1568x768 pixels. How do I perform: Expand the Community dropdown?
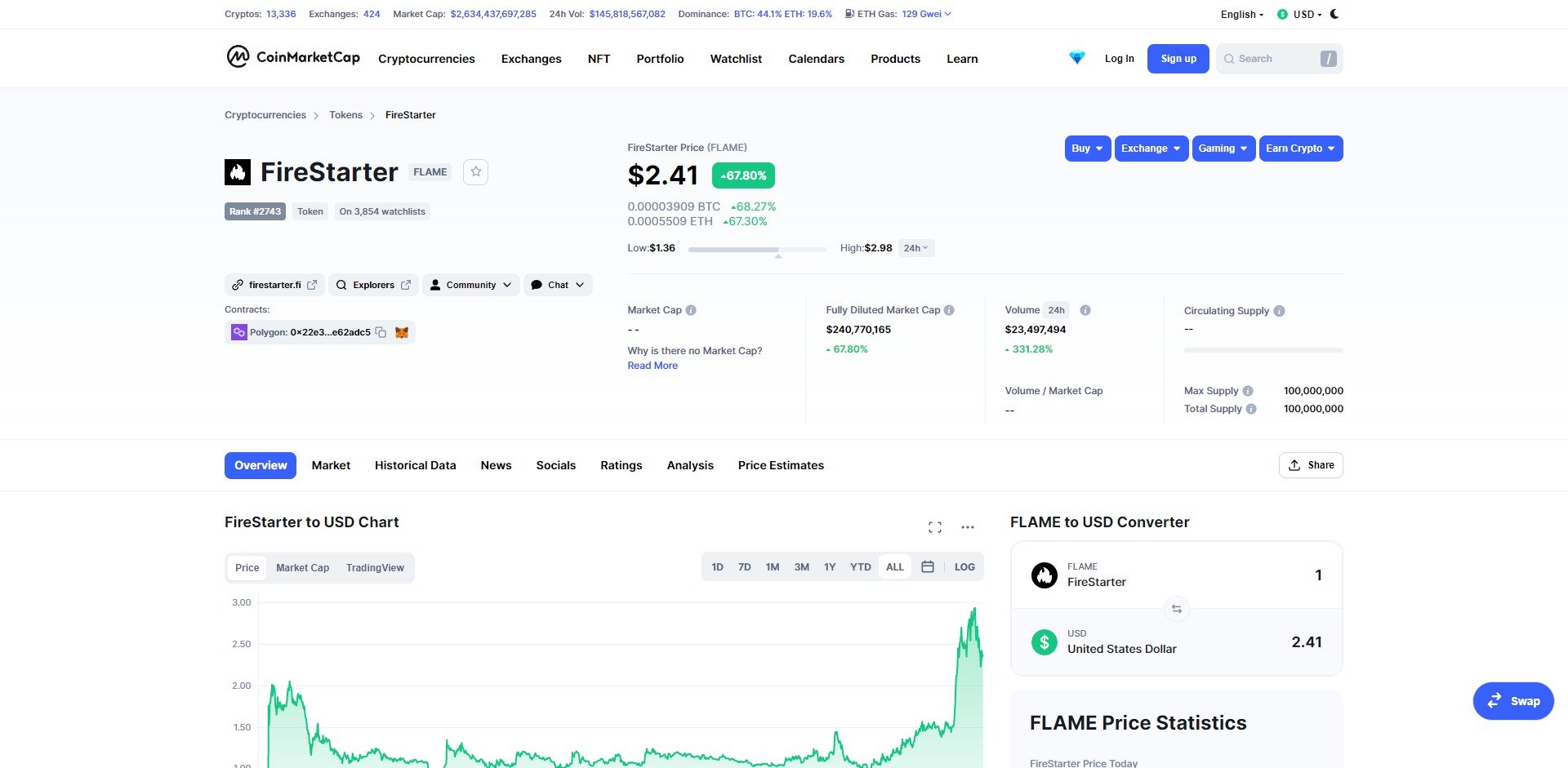point(471,285)
